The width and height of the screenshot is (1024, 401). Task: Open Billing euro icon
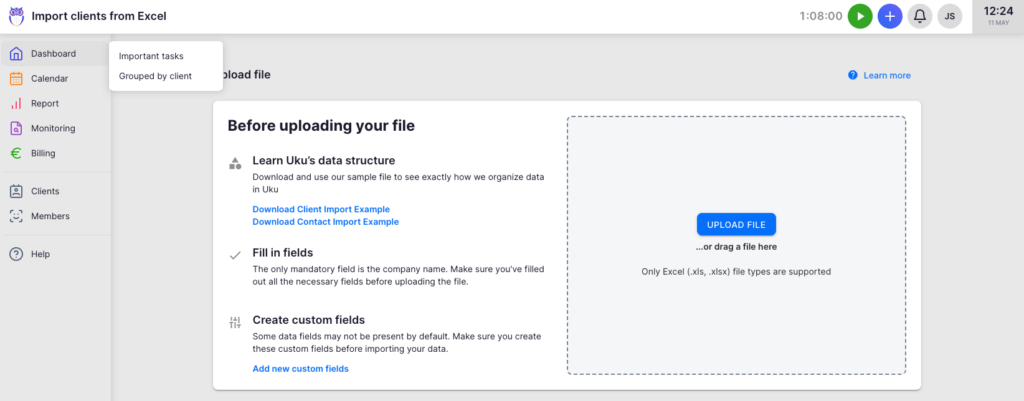(x=16, y=153)
